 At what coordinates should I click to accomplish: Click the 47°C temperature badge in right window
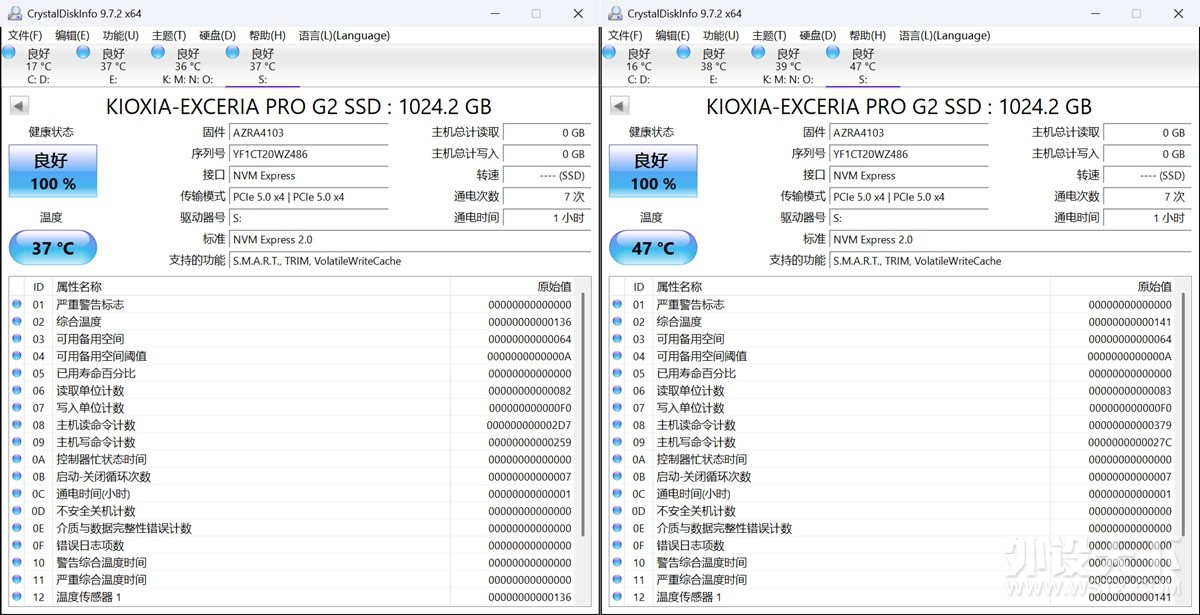tap(652, 247)
